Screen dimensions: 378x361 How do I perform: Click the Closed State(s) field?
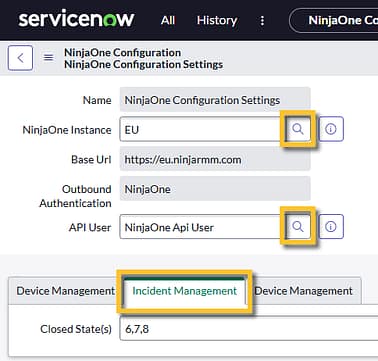(249, 329)
